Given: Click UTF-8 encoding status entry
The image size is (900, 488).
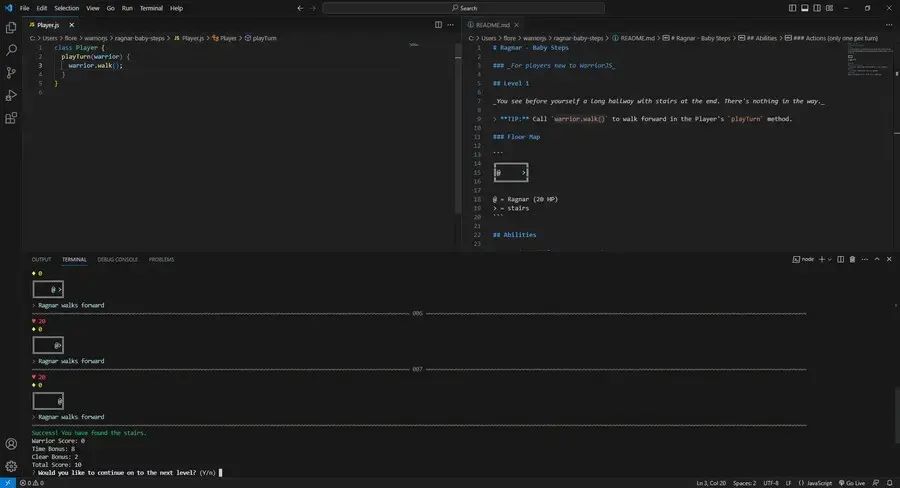Looking at the screenshot, I should tap(771, 483).
